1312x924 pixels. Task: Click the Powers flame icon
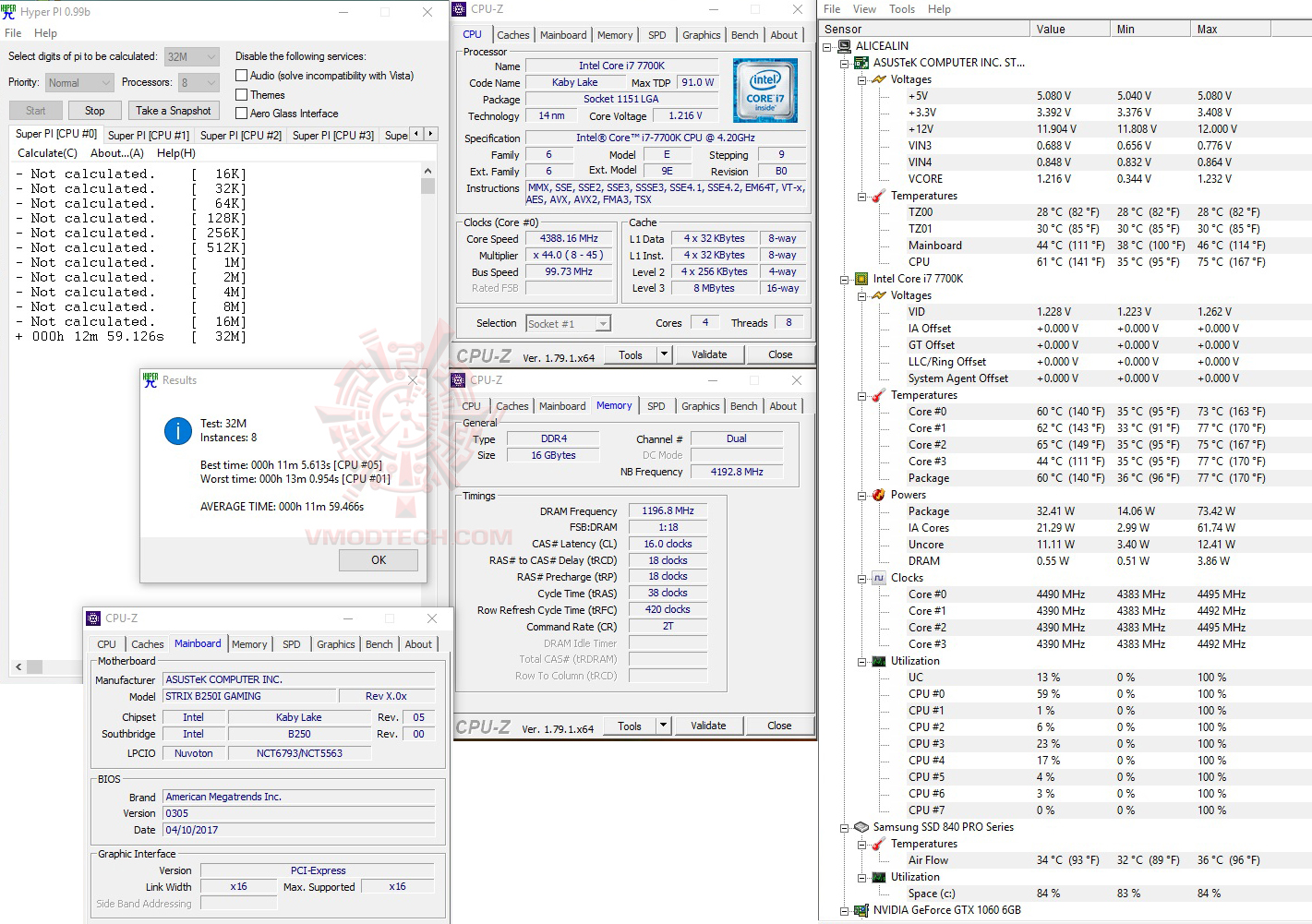coord(879,495)
